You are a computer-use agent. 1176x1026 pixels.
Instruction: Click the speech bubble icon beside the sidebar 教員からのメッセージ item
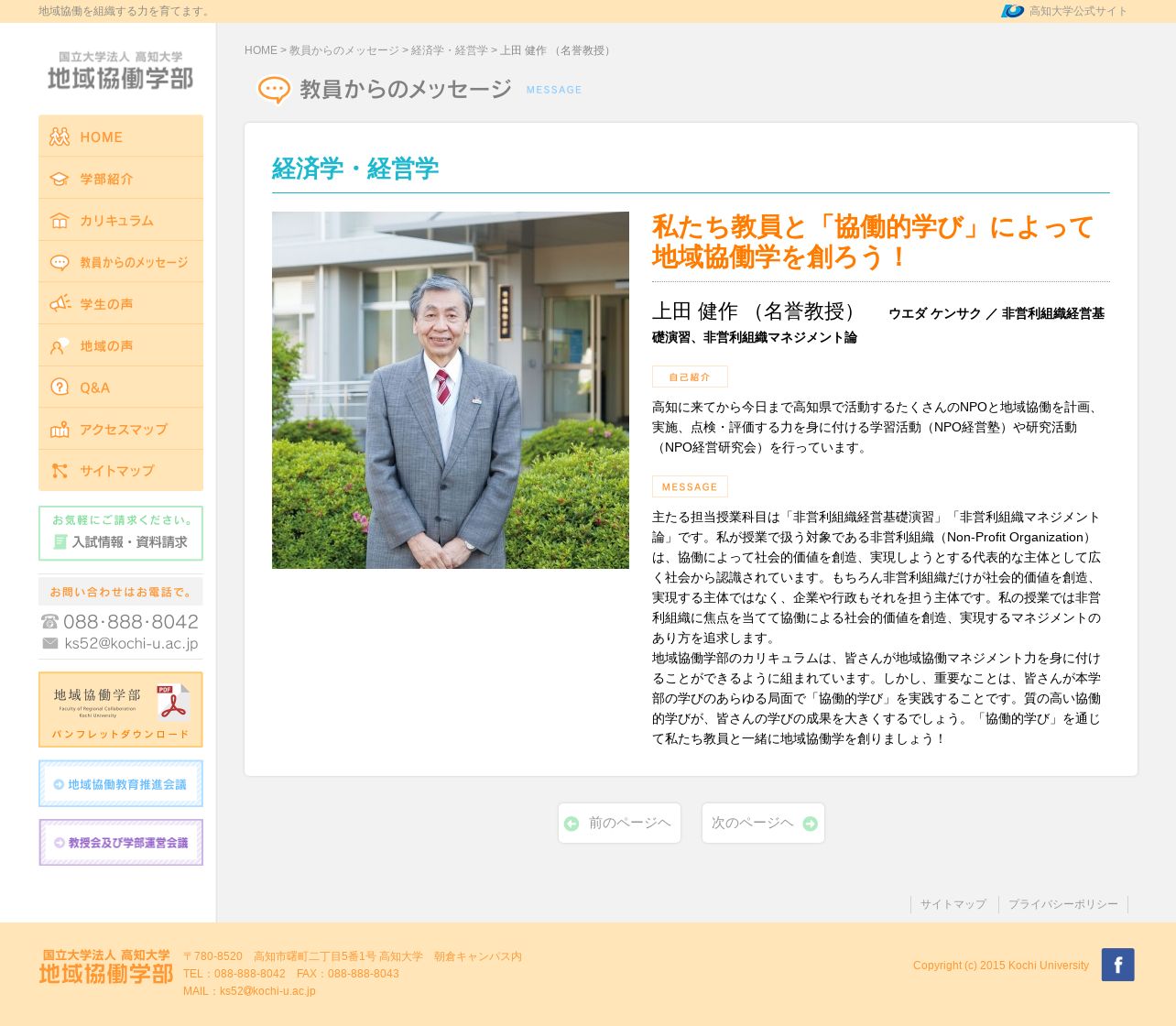(60, 263)
